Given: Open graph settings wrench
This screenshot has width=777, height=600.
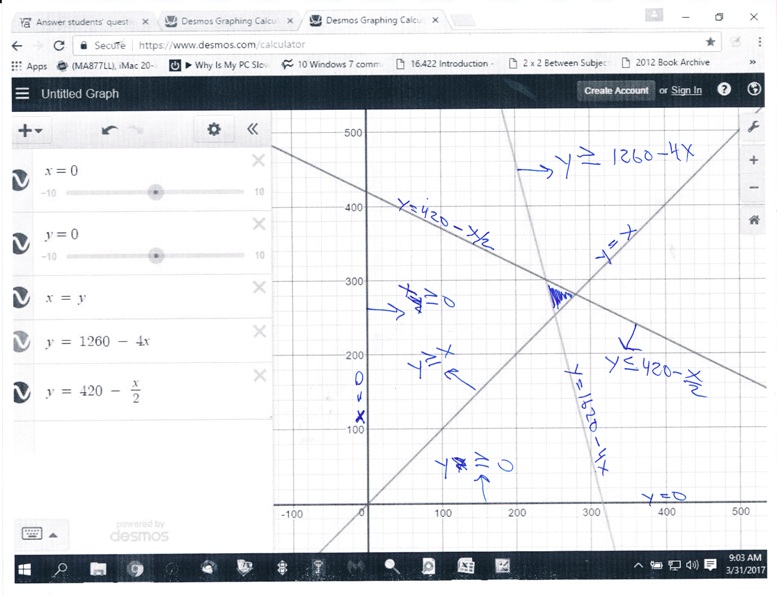Looking at the screenshot, I should point(753,127).
